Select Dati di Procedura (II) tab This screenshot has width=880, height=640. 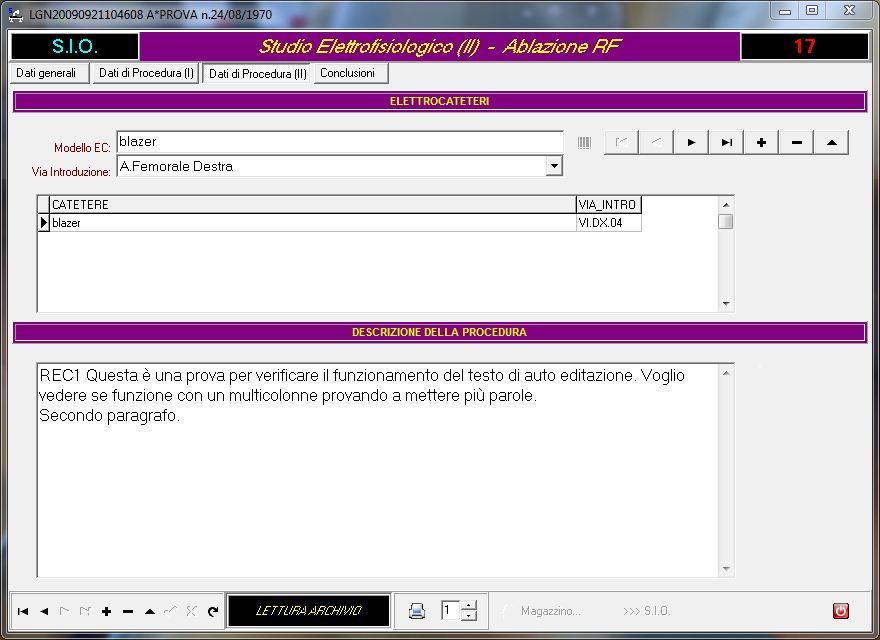pos(258,74)
